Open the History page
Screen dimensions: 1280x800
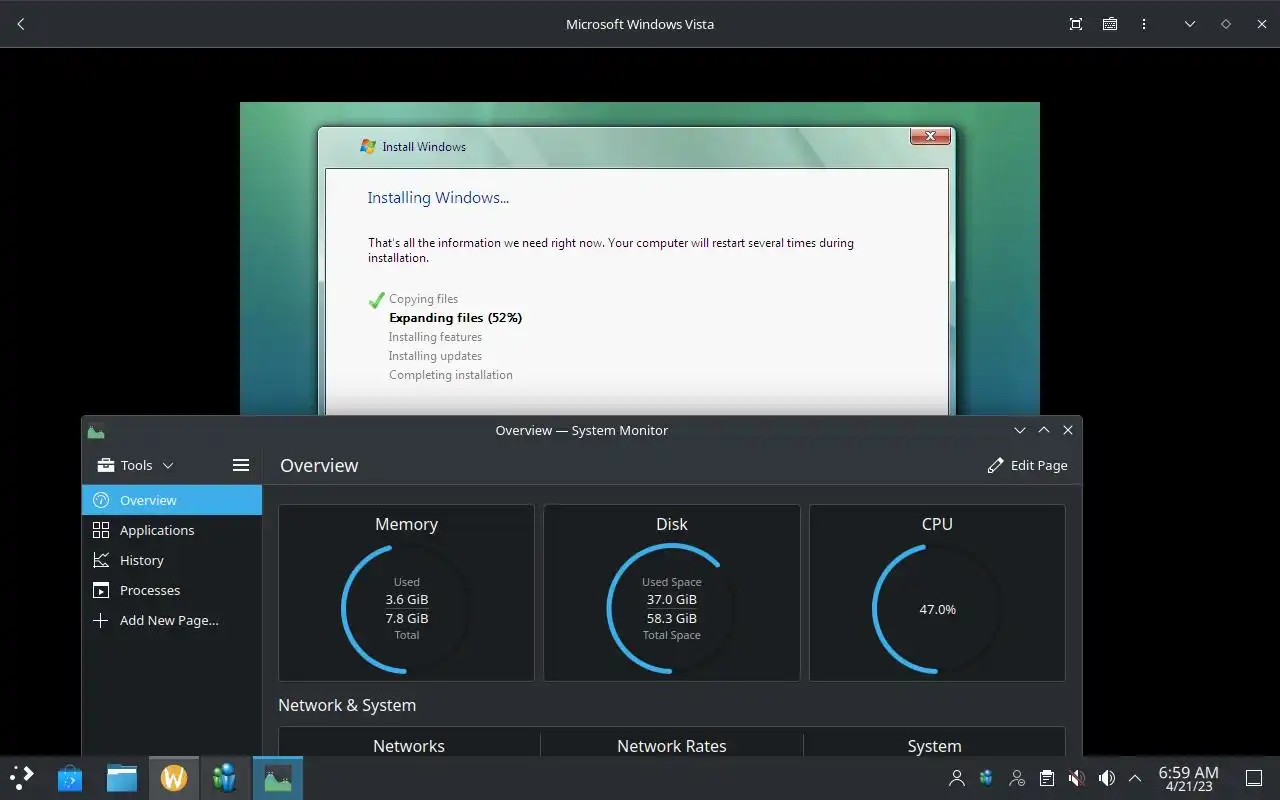coord(172,560)
